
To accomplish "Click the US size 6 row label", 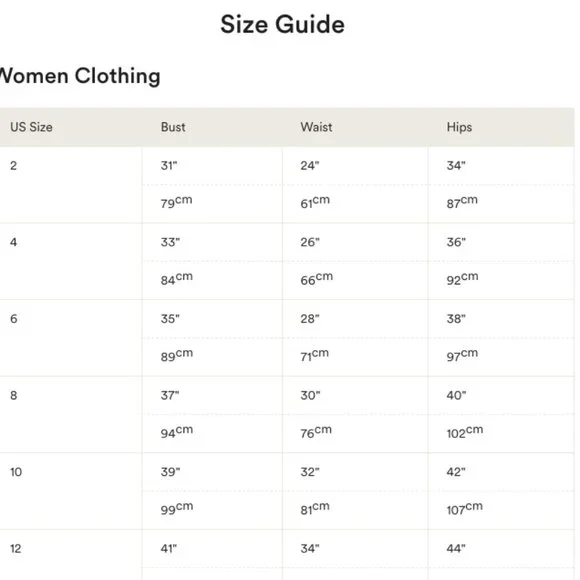I will pos(14,318).
